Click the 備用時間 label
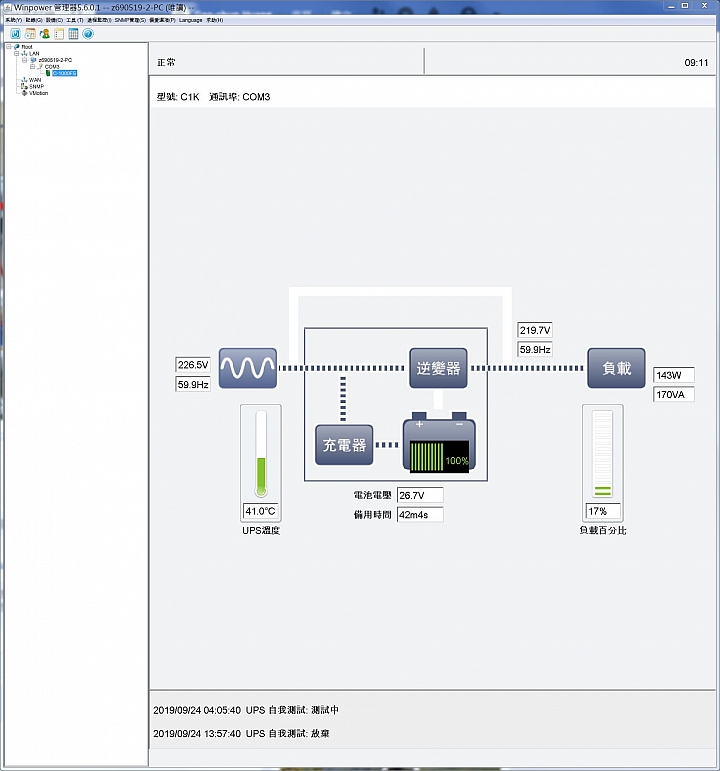 [372, 515]
